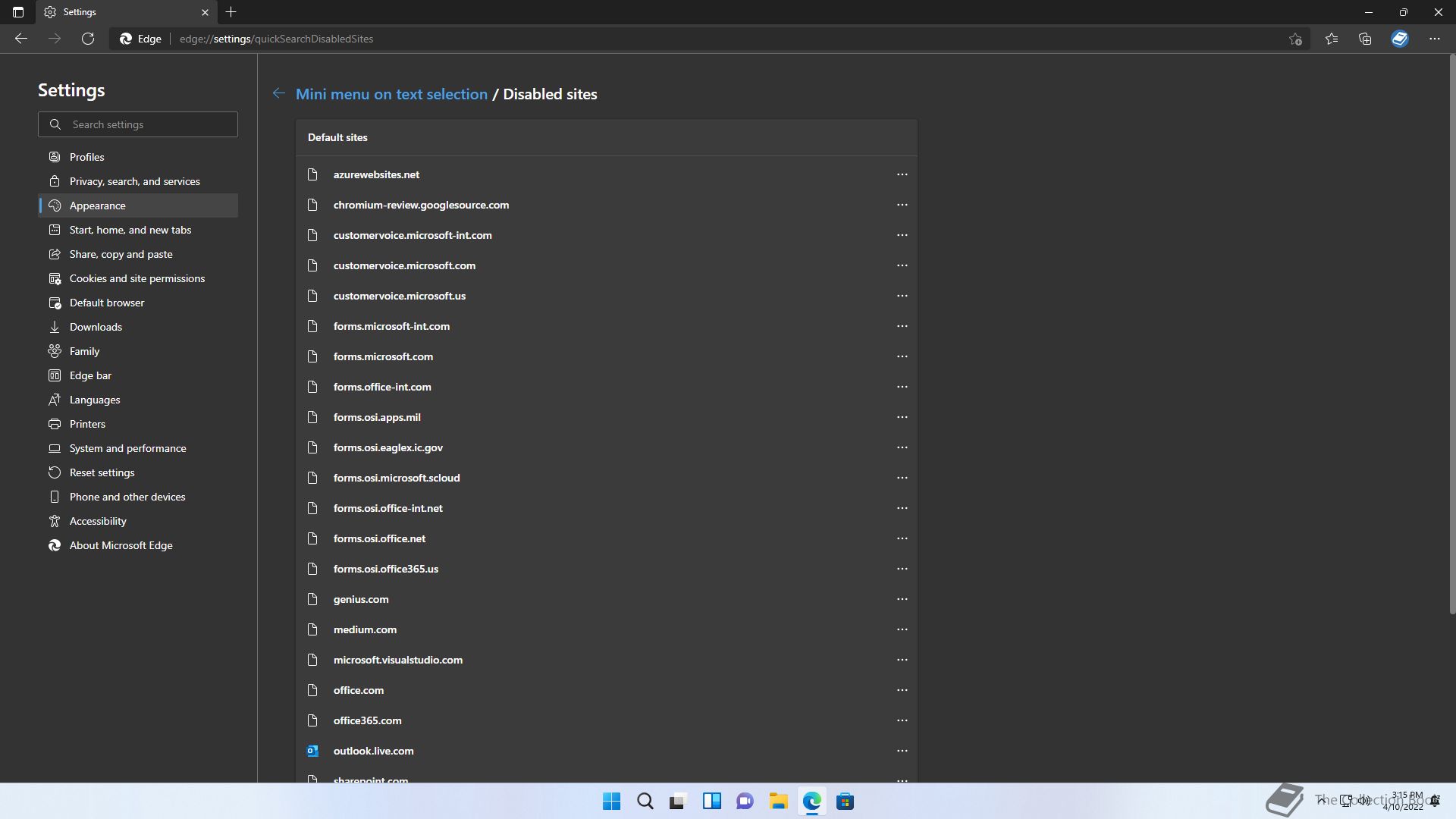Open Edge bar settings
This screenshot has height=819, width=1456.
tap(138, 375)
